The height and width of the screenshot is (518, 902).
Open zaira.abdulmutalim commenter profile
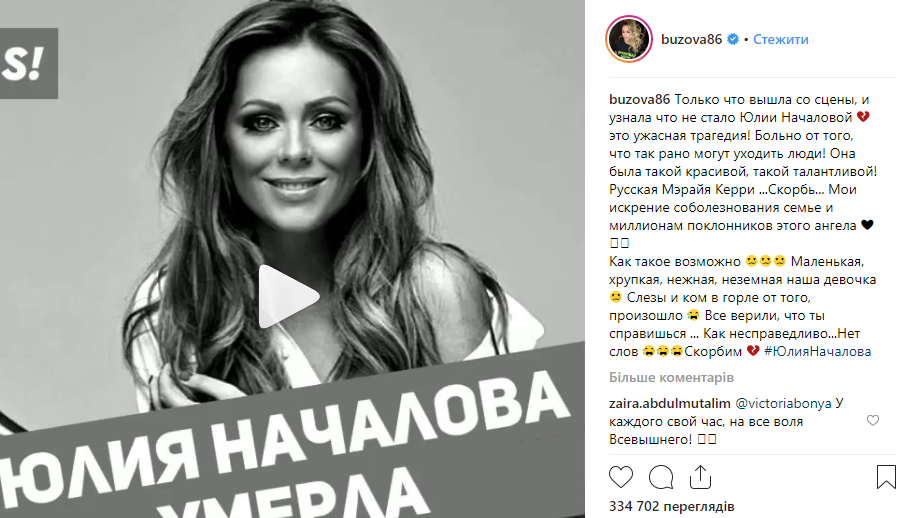click(670, 403)
